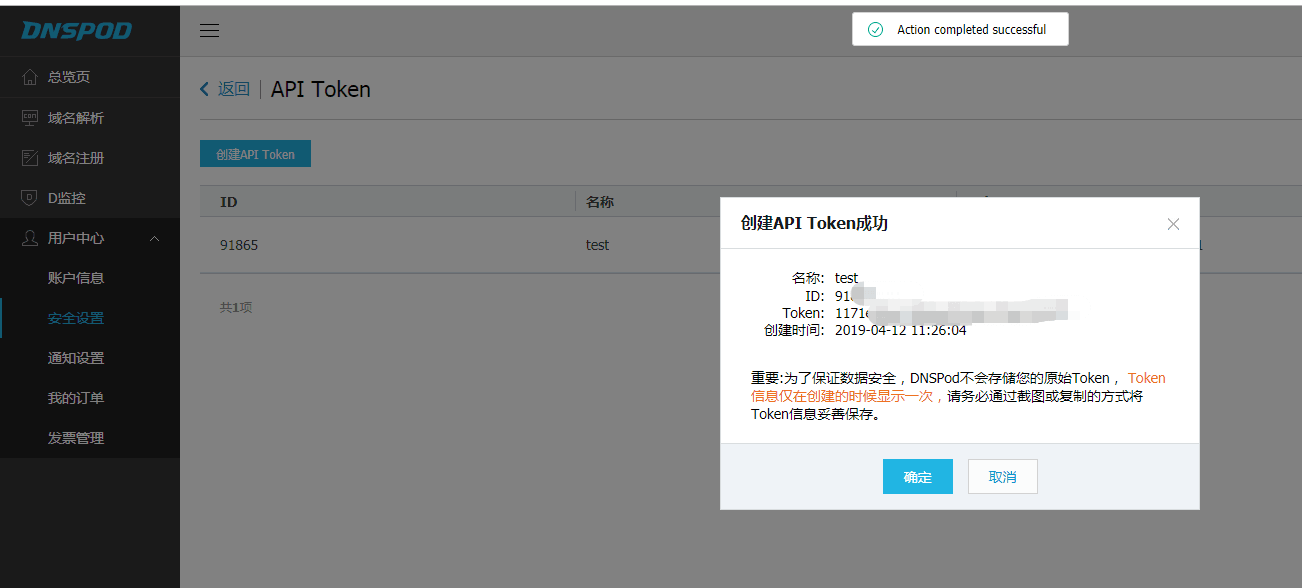Click the D监控 shield icon

pos(29,198)
